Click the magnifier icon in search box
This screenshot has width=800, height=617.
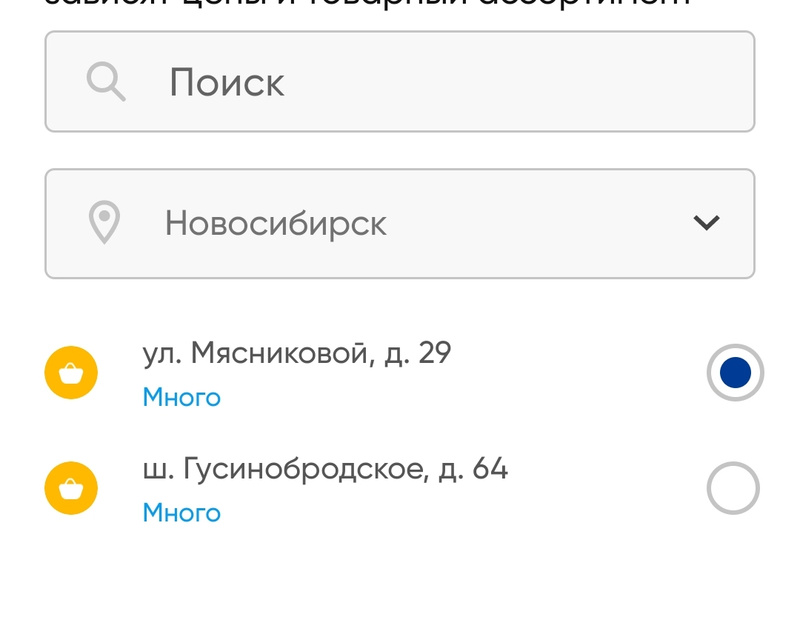105,81
